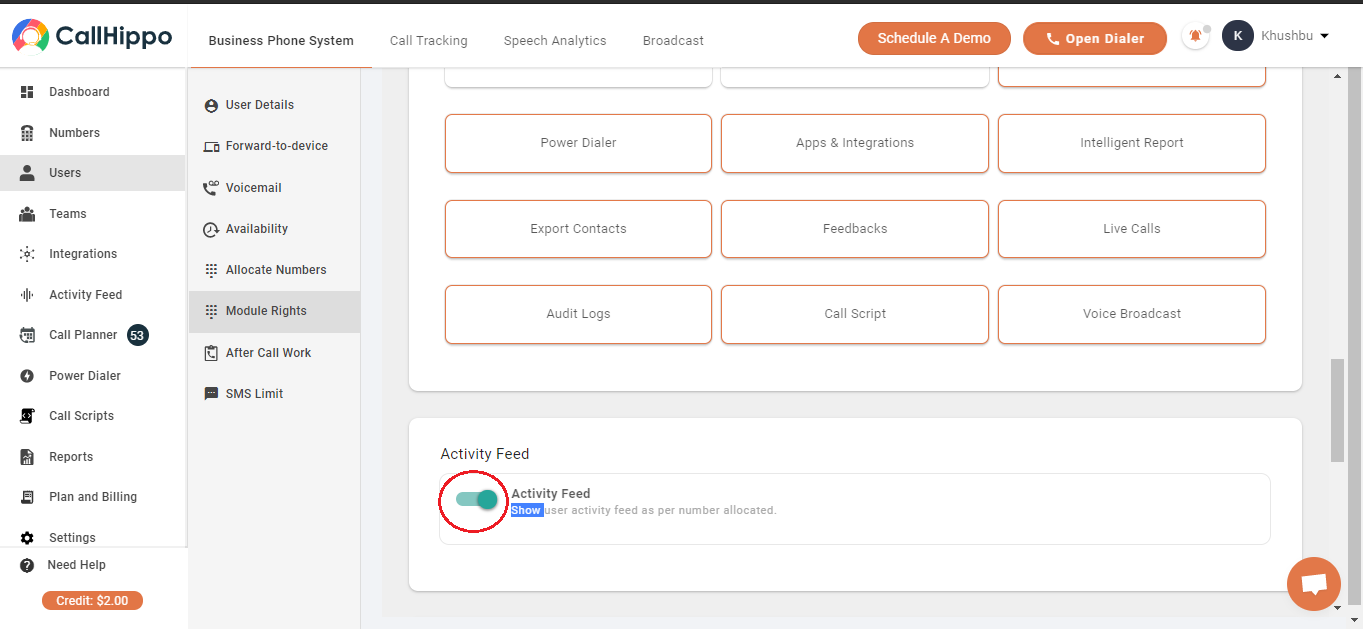Click the Activity Feed waveform icon
This screenshot has width=1363, height=629.
pos(27,295)
